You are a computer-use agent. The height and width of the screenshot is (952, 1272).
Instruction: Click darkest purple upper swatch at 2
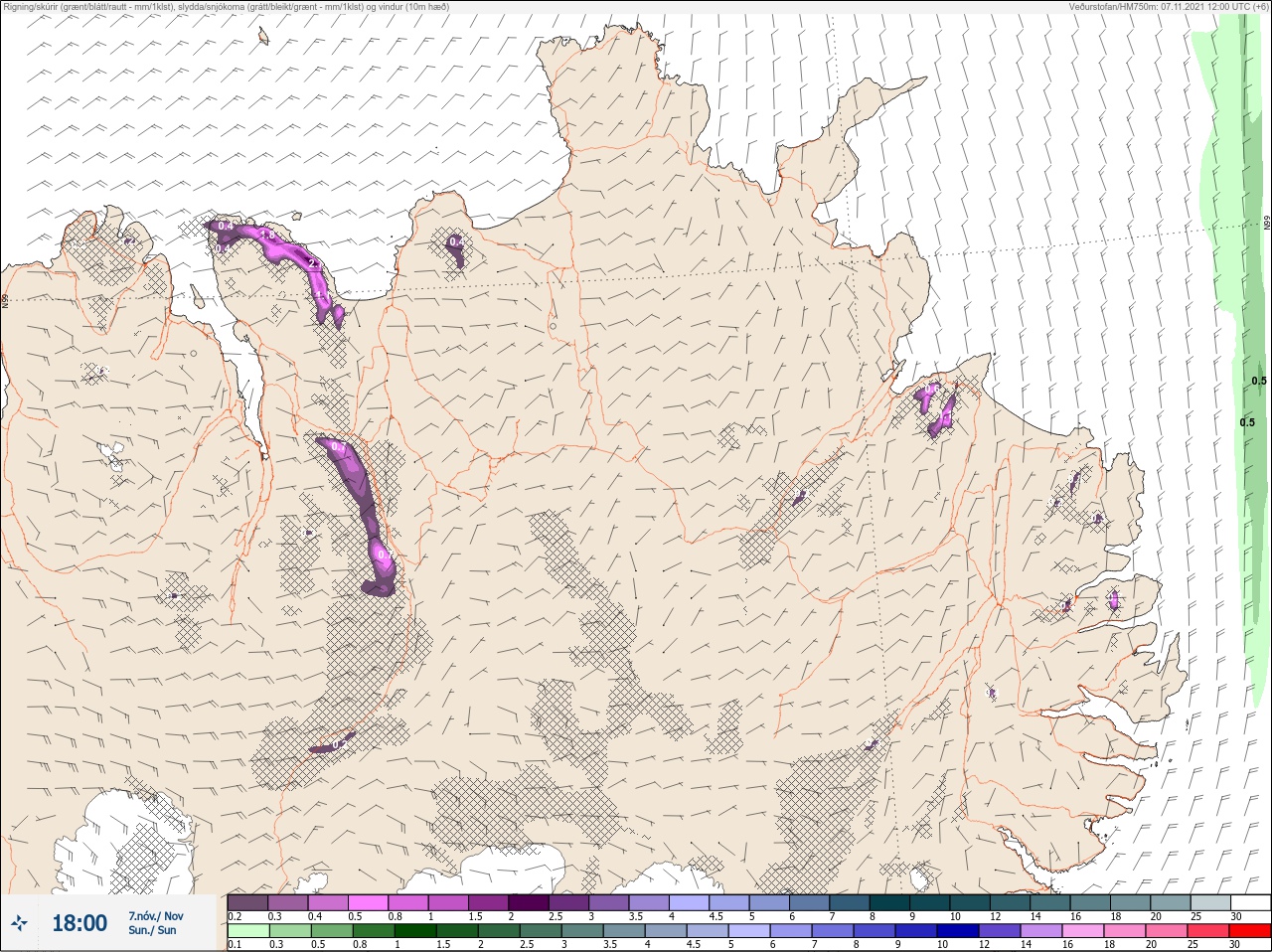pos(529,902)
